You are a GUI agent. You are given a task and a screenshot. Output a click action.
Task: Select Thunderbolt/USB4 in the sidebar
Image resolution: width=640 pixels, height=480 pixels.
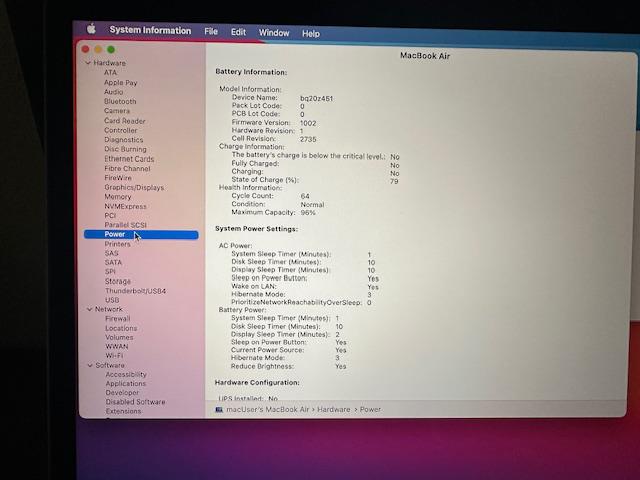(x=136, y=291)
